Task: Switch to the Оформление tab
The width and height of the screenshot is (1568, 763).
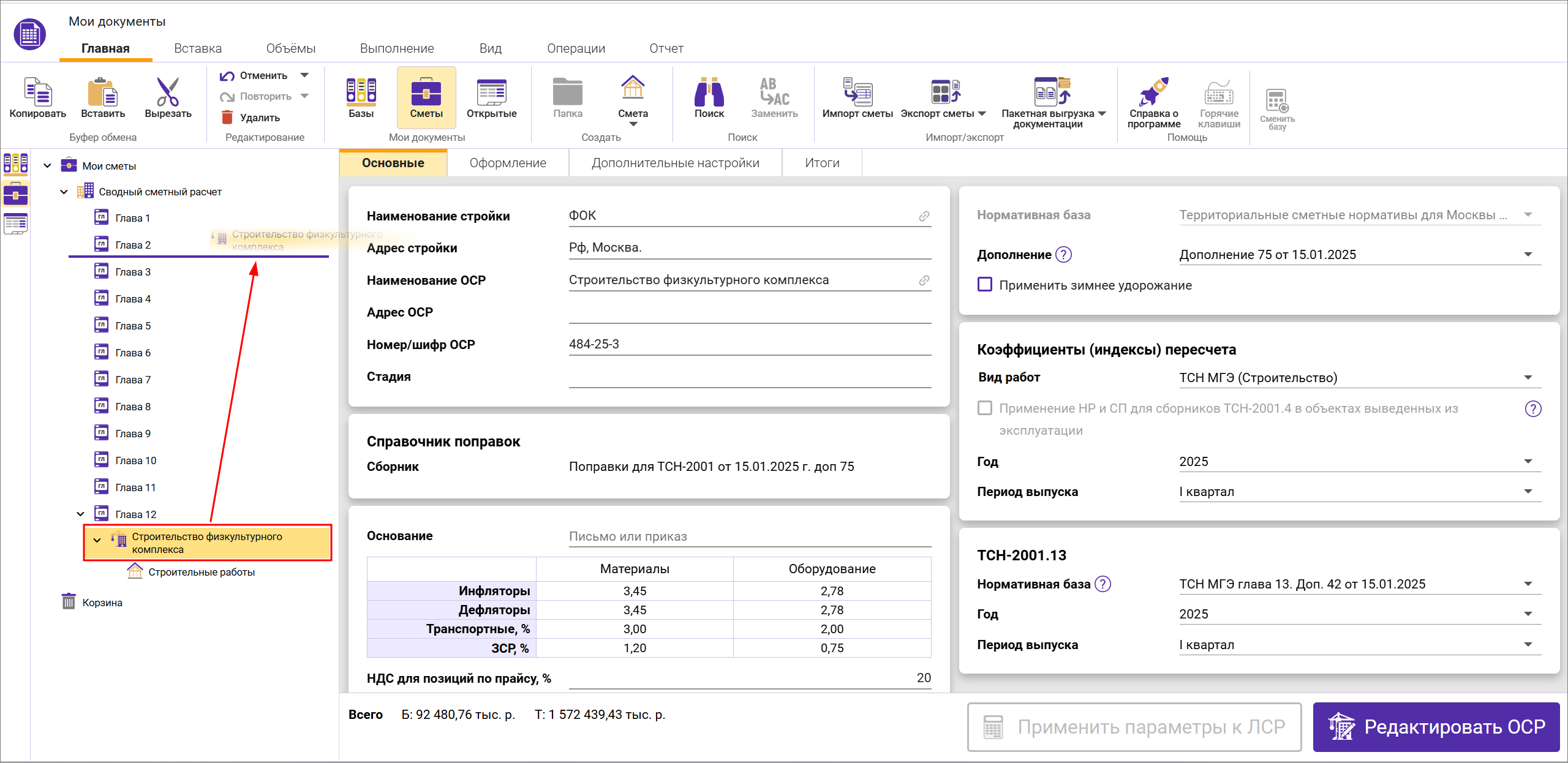Action: click(508, 163)
